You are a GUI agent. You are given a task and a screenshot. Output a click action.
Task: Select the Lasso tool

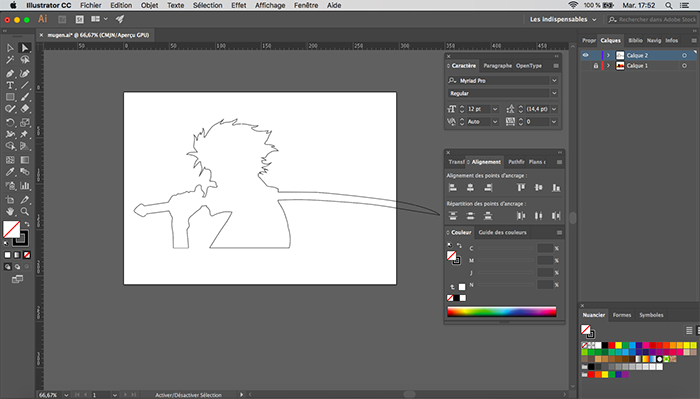point(25,60)
